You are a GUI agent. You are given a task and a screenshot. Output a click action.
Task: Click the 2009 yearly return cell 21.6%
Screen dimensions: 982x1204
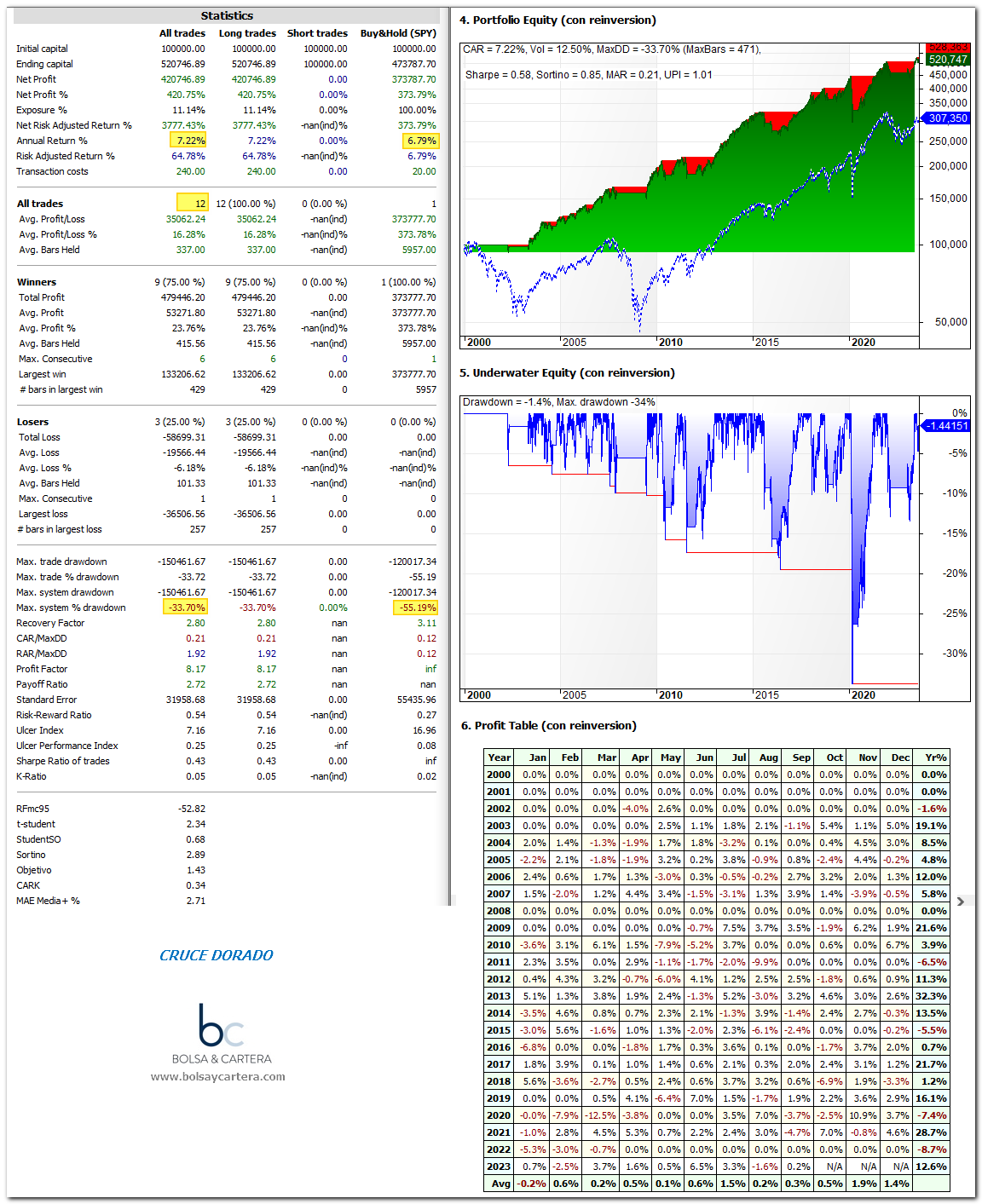click(932, 928)
